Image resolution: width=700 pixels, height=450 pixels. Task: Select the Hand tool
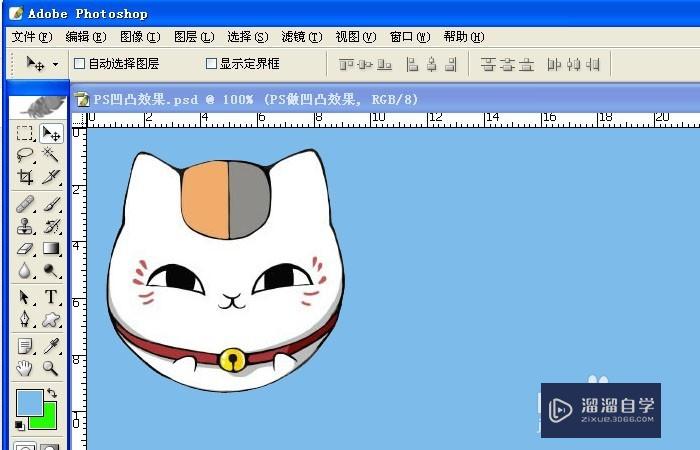coord(25,368)
